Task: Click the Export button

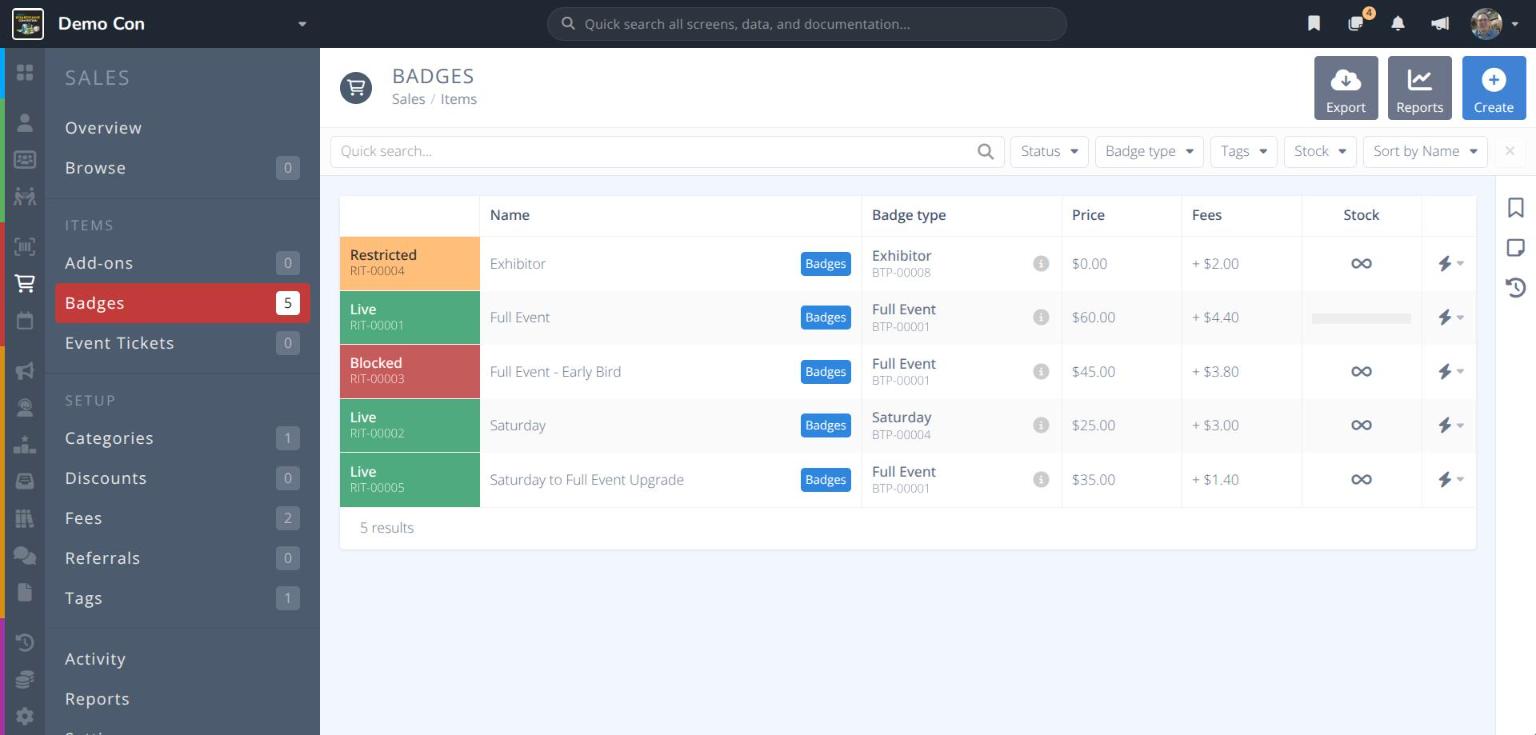Action: [1346, 88]
